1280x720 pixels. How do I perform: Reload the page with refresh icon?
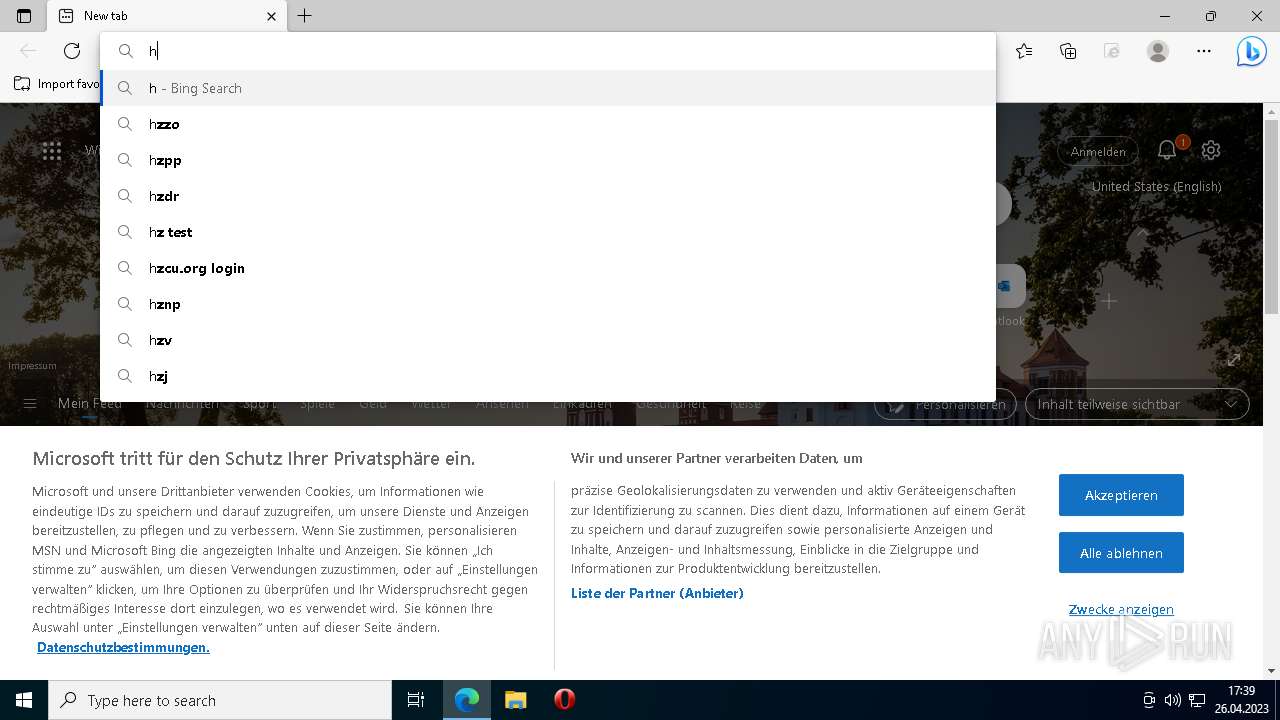pyautogui.click(x=72, y=51)
